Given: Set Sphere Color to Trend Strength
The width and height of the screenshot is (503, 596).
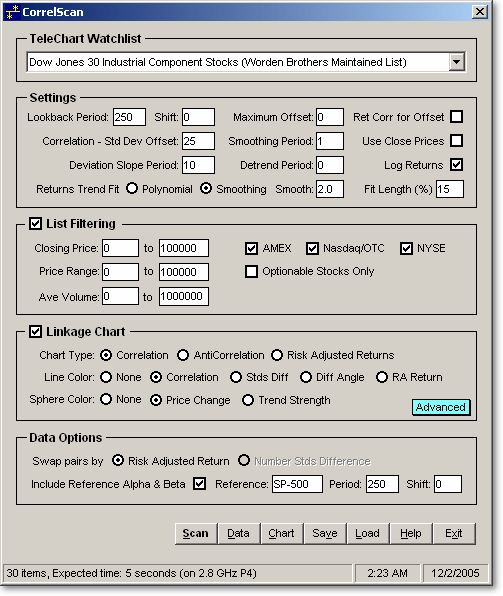Looking at the screenshot, I should (x=248, y=400).
